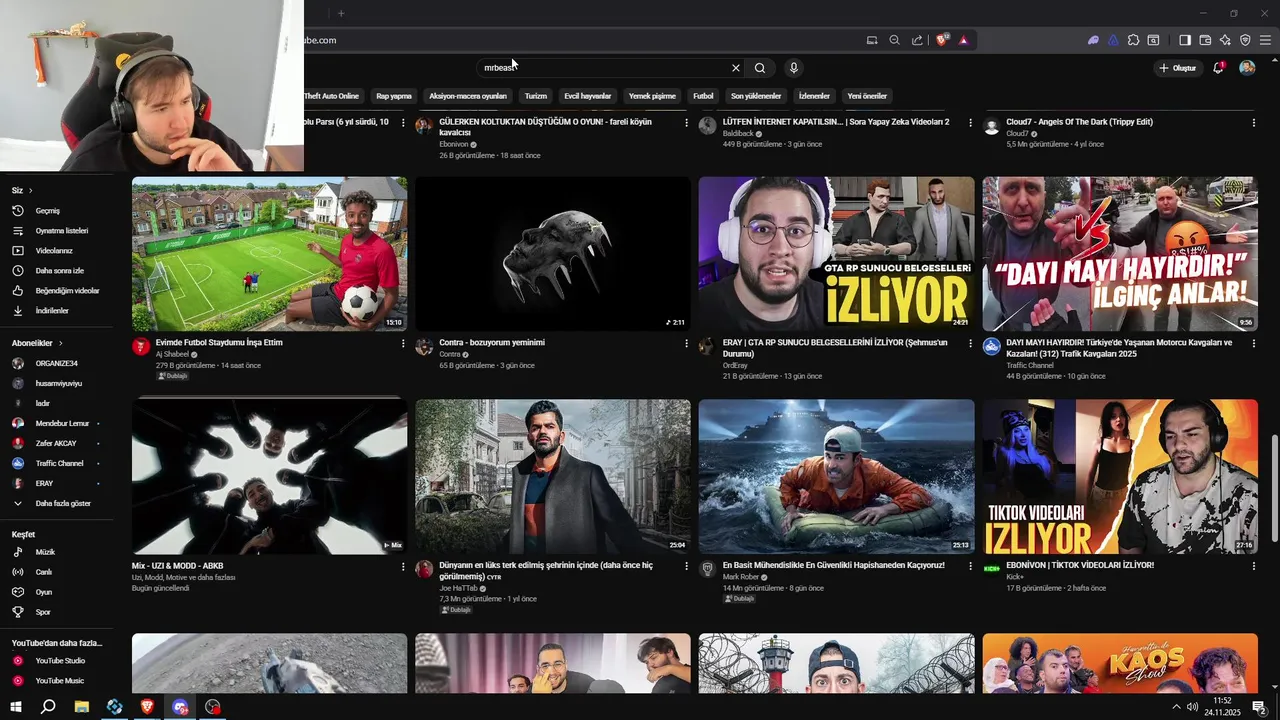Select the Evcil hayvanlar chip
The width and height of the screenshot is (1280, 720).
(x=587, y=96)
